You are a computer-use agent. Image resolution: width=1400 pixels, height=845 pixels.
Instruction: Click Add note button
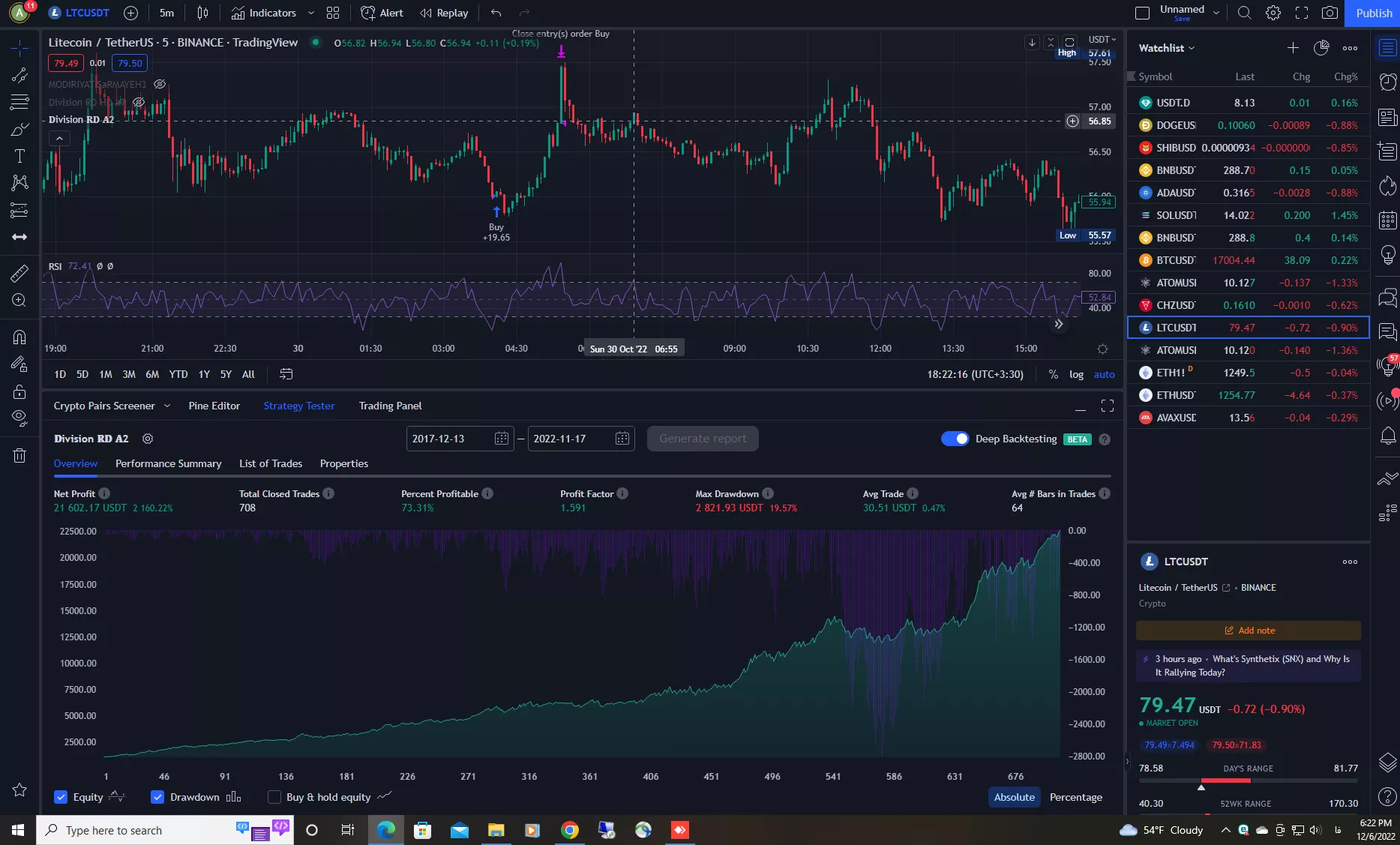(x=1249, y=631)
